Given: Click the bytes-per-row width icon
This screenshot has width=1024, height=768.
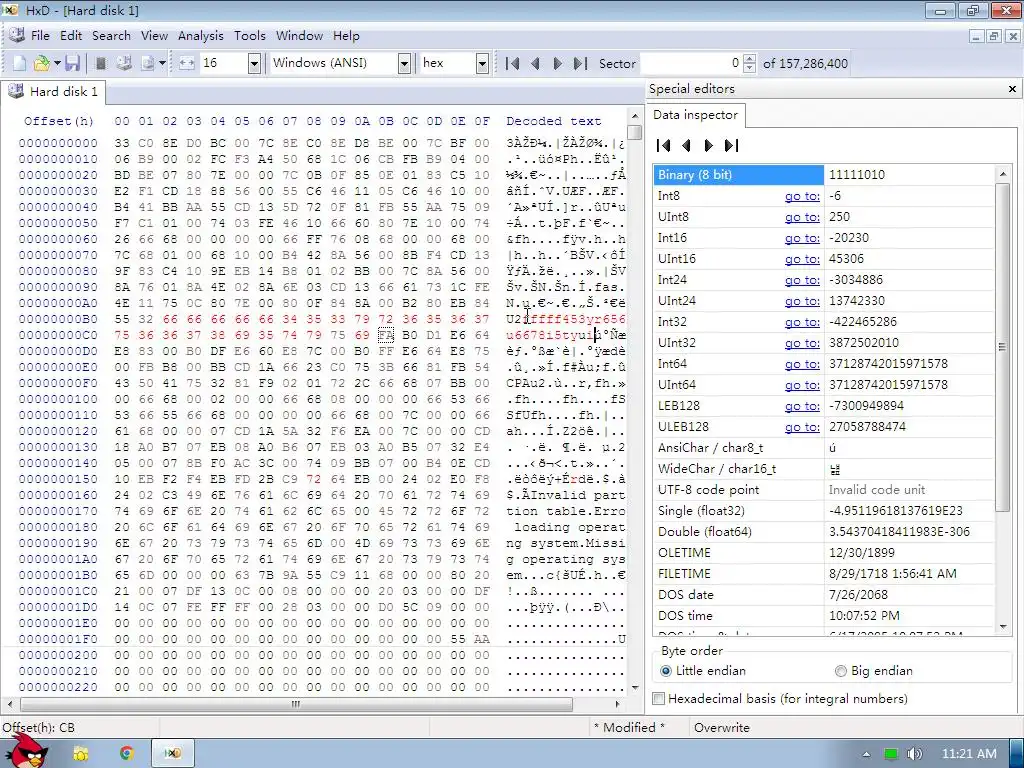Looking at the screenshot, I should (187, 63).
